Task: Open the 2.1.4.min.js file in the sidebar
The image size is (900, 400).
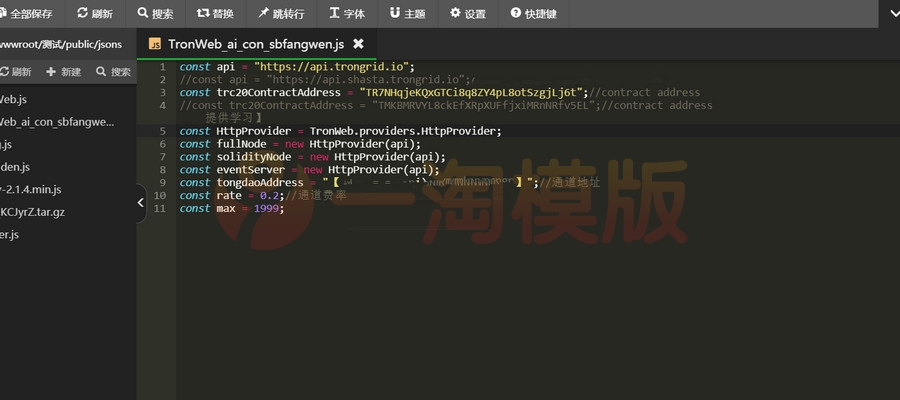Action: [32, 189]
